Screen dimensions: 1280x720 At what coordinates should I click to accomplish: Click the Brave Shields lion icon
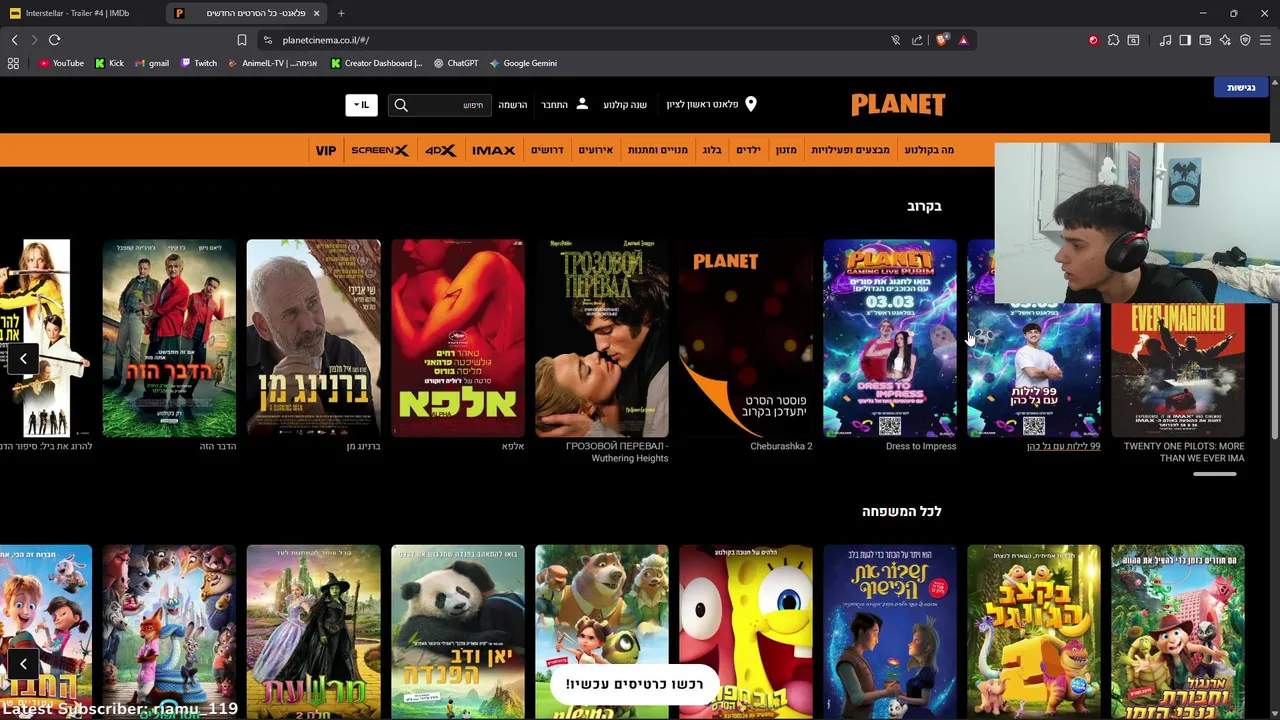tap(941, 40)
